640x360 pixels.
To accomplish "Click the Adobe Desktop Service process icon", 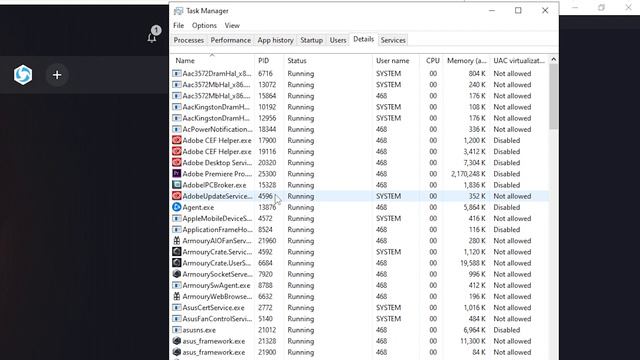I will point(176,162).
